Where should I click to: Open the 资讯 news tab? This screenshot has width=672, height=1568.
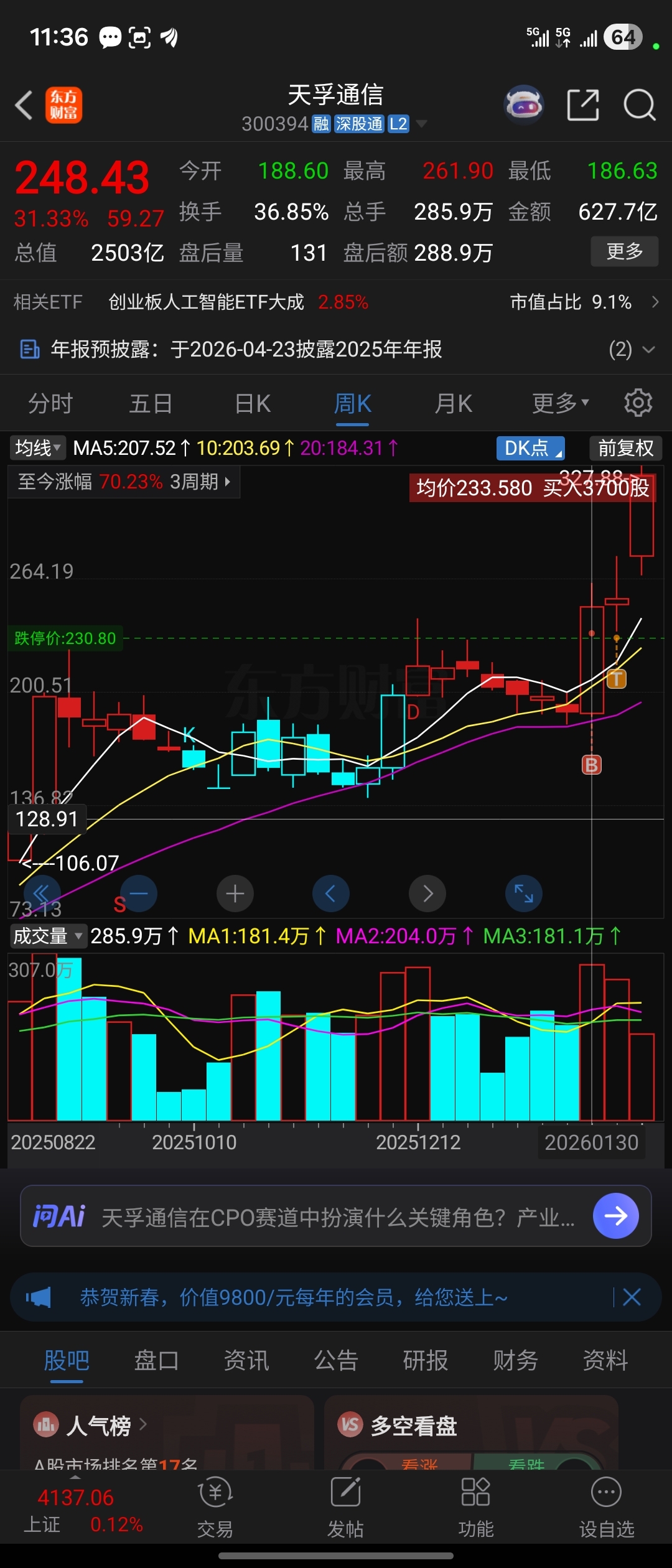tap(246, 1360)
